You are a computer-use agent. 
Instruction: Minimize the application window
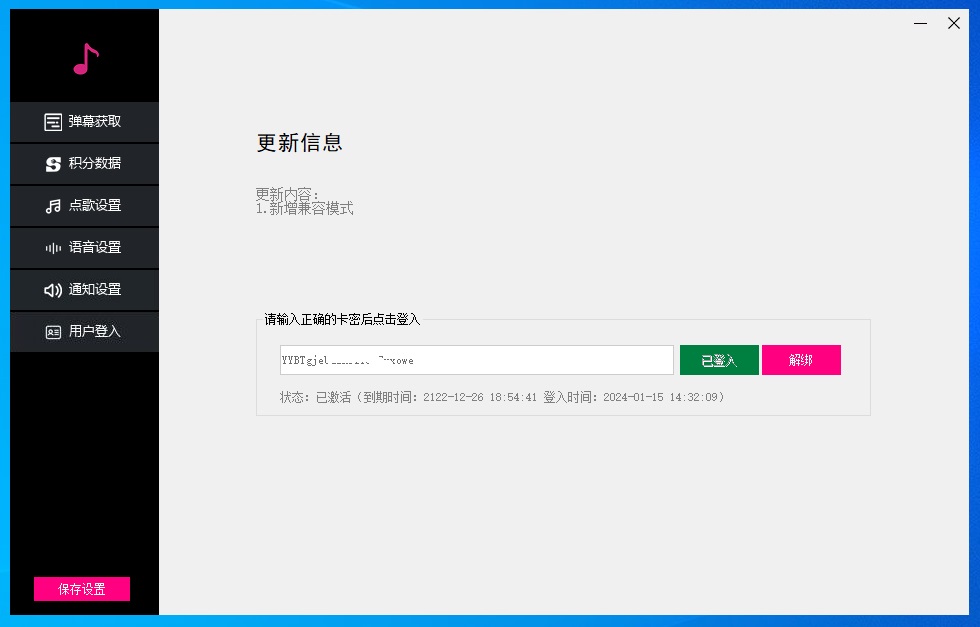pyautogui.click(x=920, y=23)
